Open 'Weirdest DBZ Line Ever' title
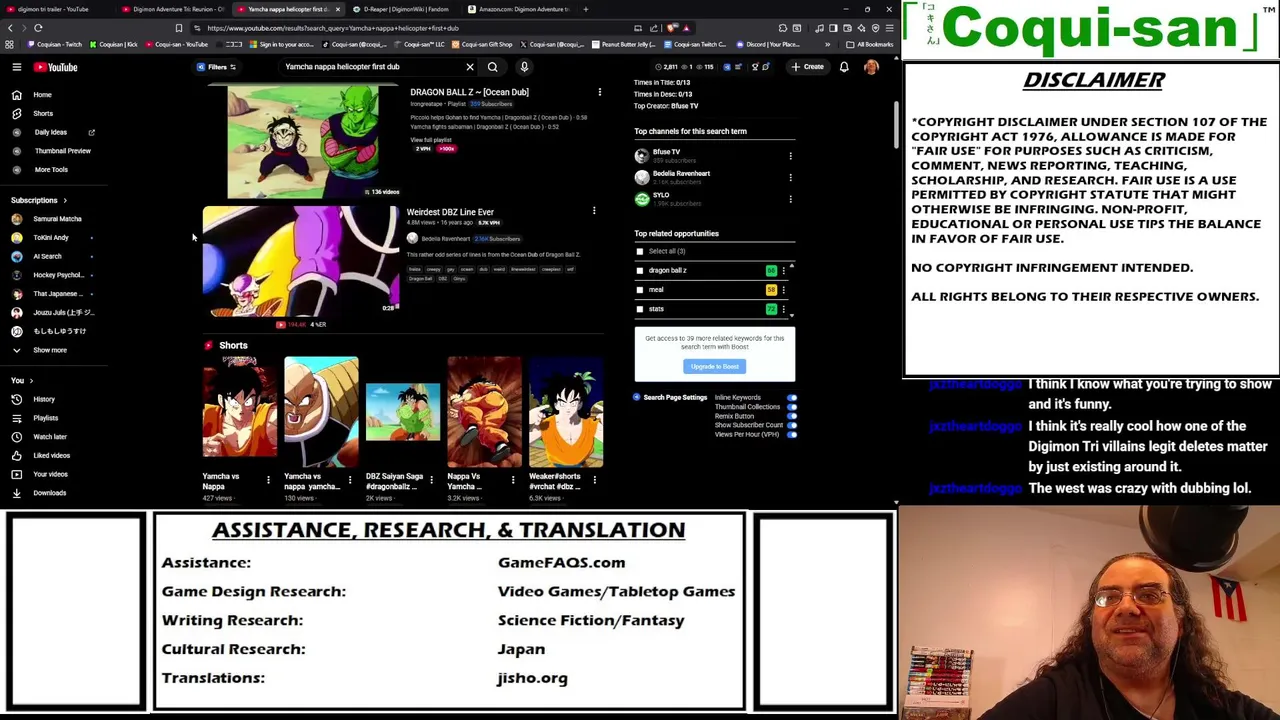The width and height of the screenshot is (1280, 720). pyautogui.click(x=450, y=212)
